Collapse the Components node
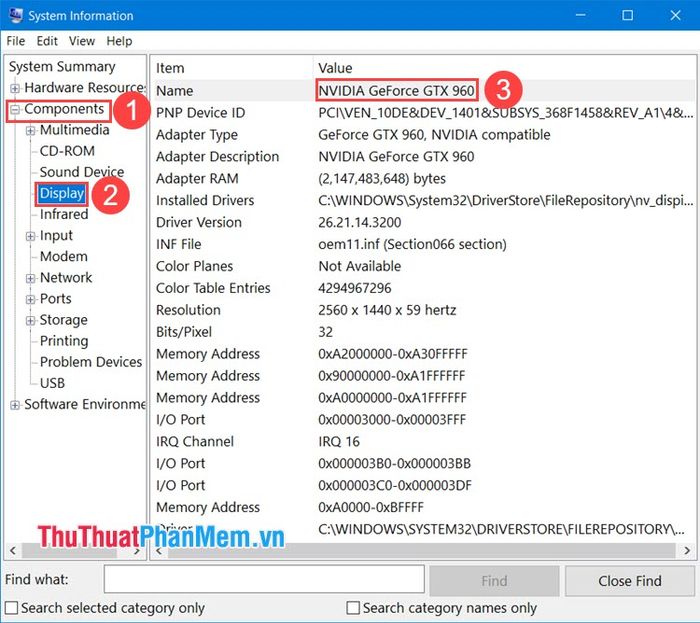Viewport: 700px width, 623px height. (x=15, y=109)
